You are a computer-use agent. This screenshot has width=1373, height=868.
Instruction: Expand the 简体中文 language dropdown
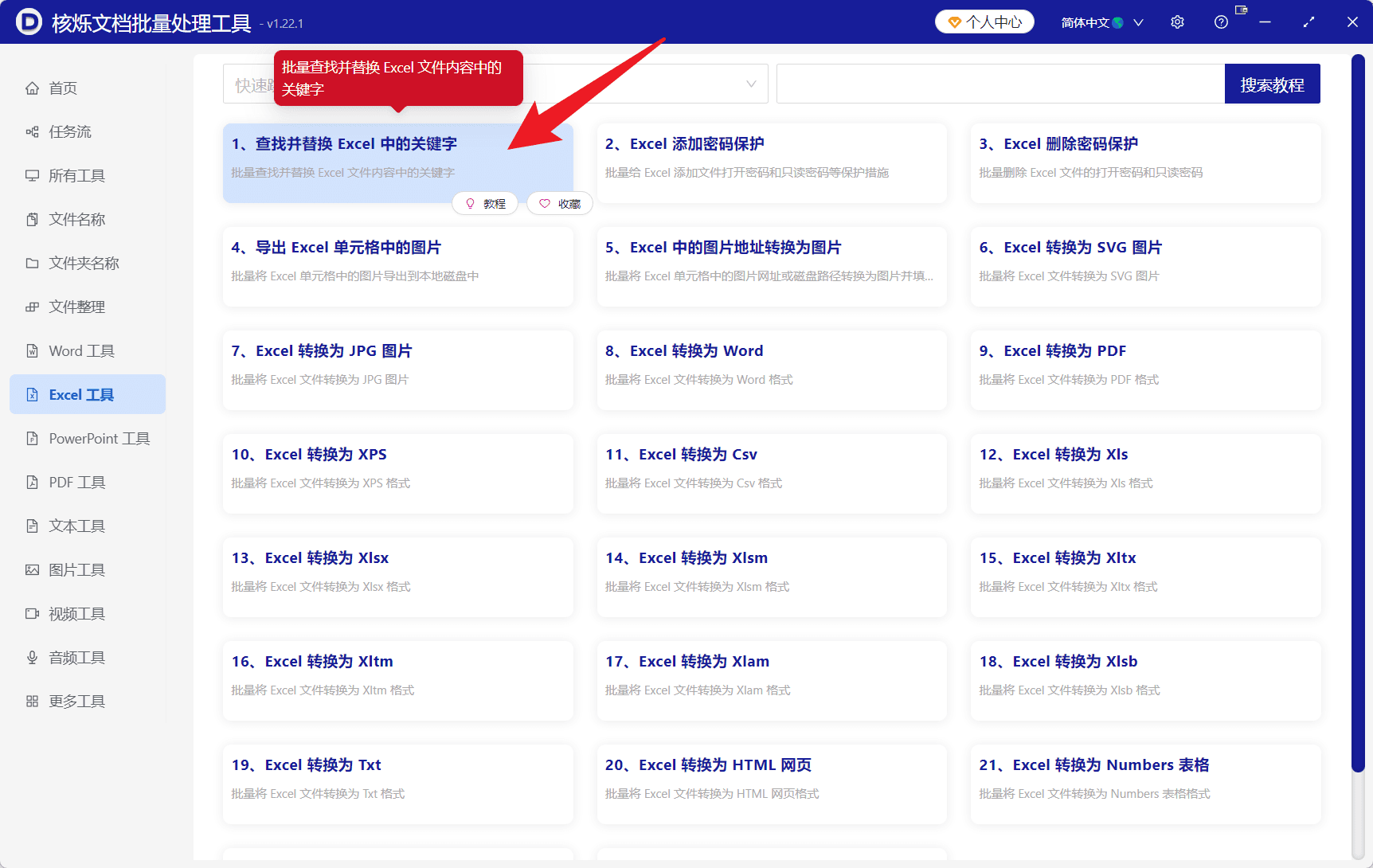coord(1101,22)
